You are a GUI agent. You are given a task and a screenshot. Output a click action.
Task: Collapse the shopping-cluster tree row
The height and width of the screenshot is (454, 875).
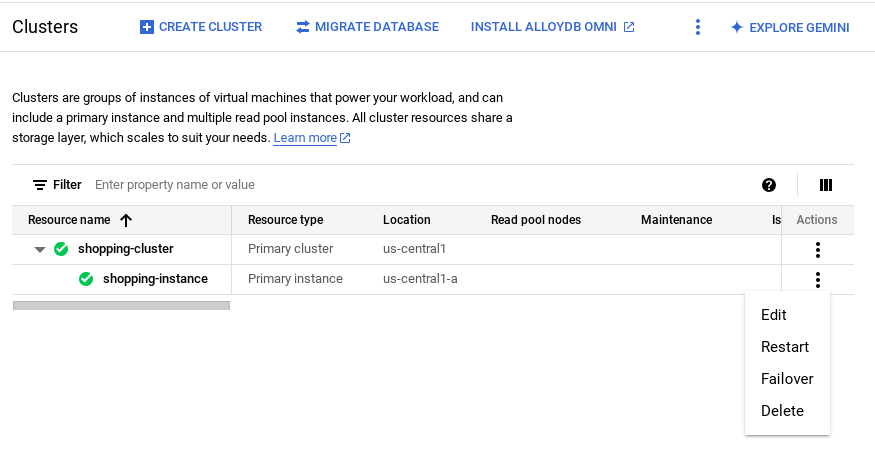(x=40, y=249)
